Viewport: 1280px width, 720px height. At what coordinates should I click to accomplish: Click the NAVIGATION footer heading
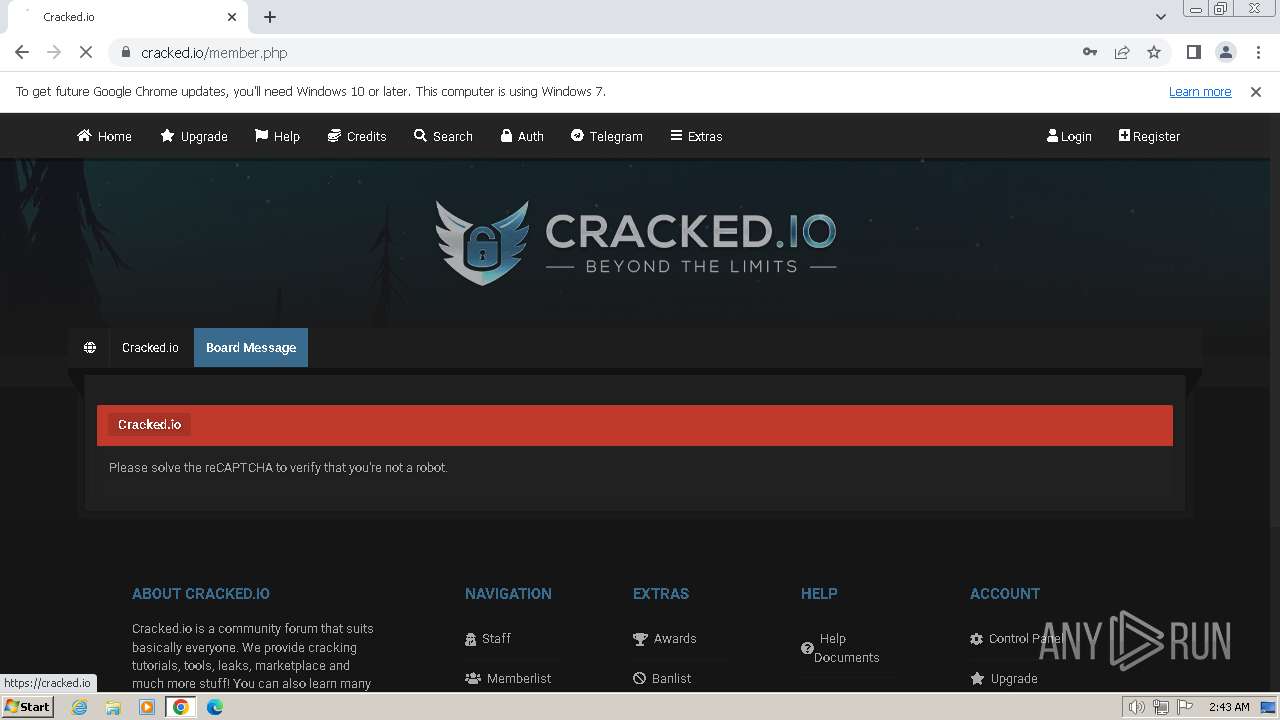[508, 594]
